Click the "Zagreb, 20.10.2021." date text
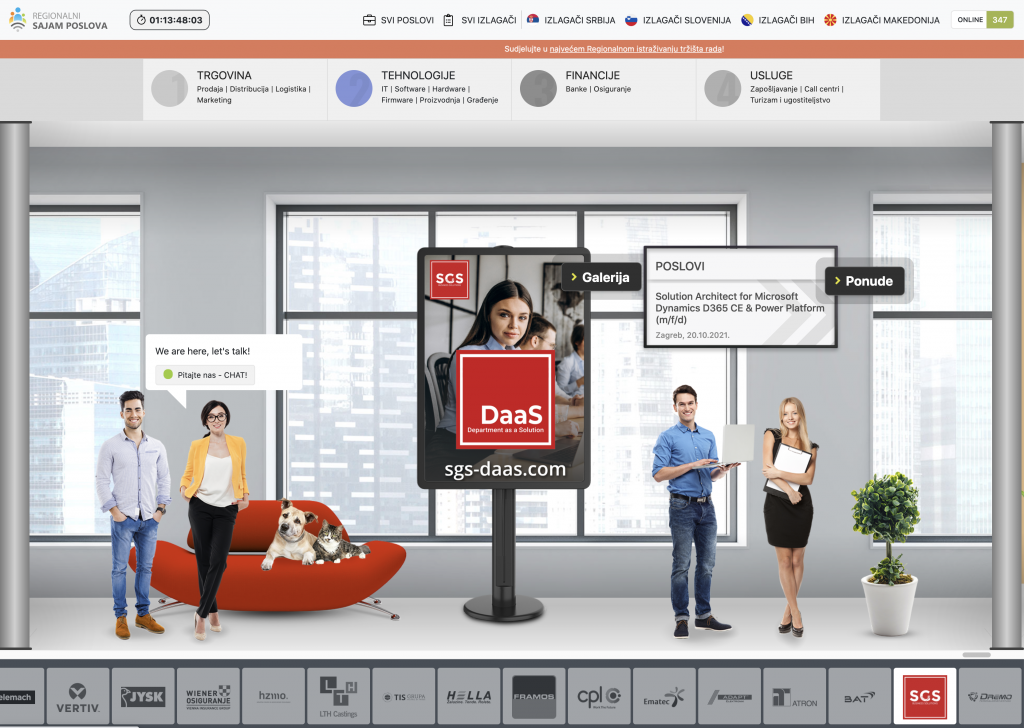The height and width of the screenshot is (728, 1024). tap(692, 335)
